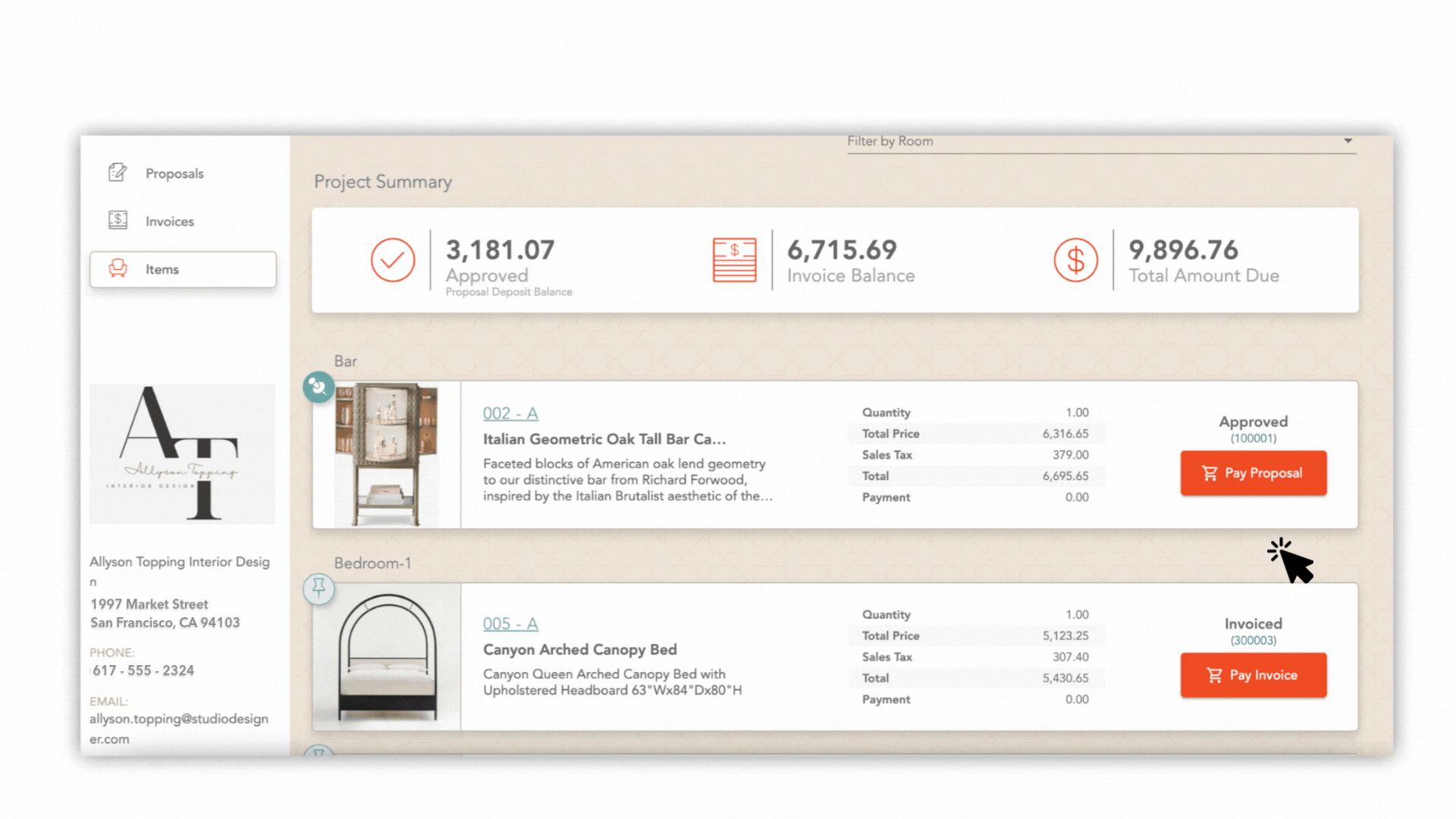The image size is (1456, 819).
Task: Toggle the pin on Canopy Bed item
Action: 318,588
